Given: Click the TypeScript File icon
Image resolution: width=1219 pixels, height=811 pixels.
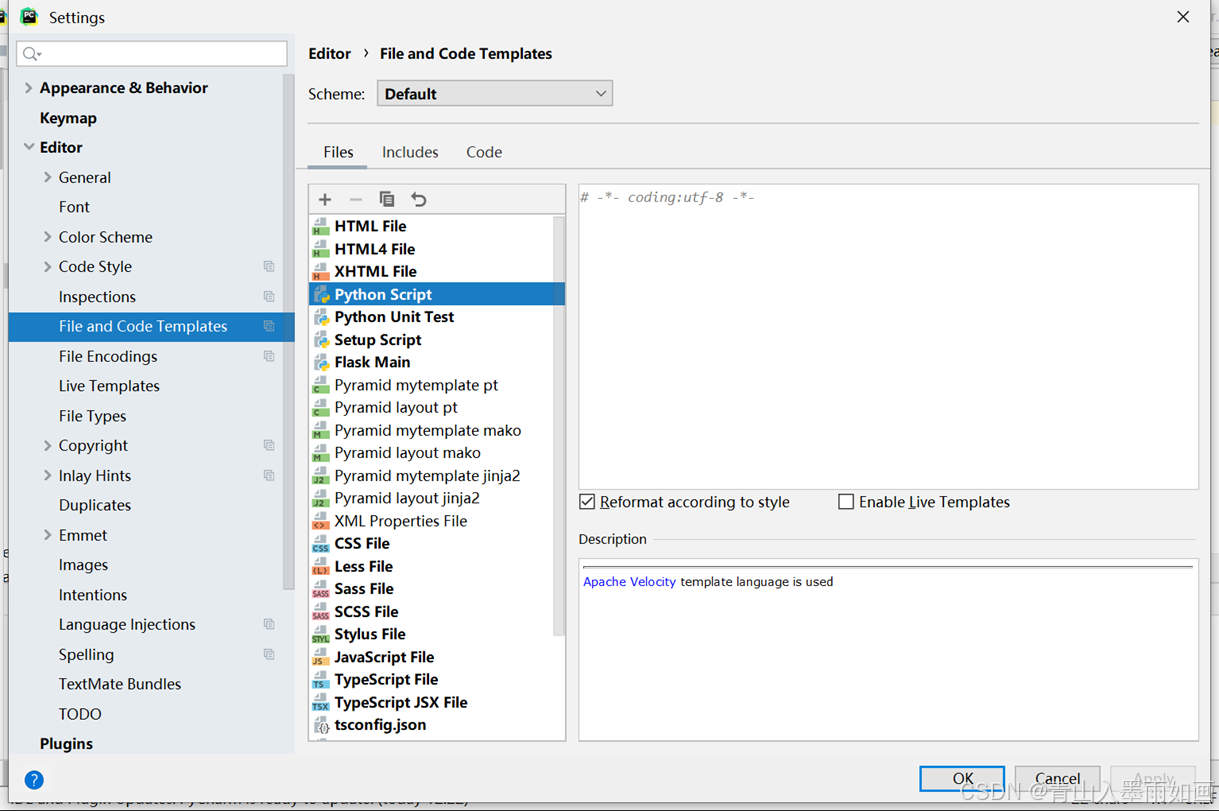Looking at the screenshot, I should click(321, 680).
